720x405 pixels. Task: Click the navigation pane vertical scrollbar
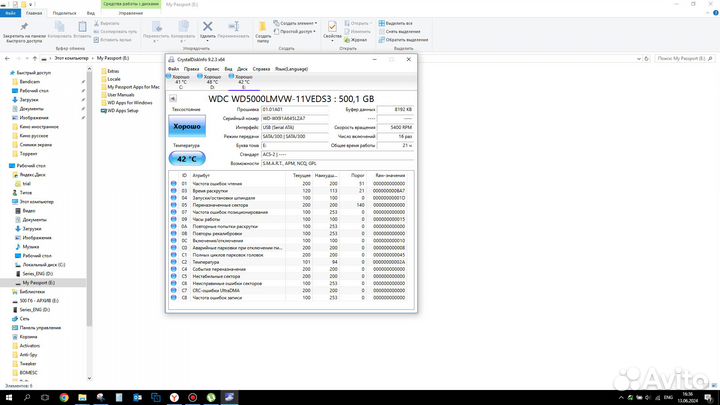point(89,197)
